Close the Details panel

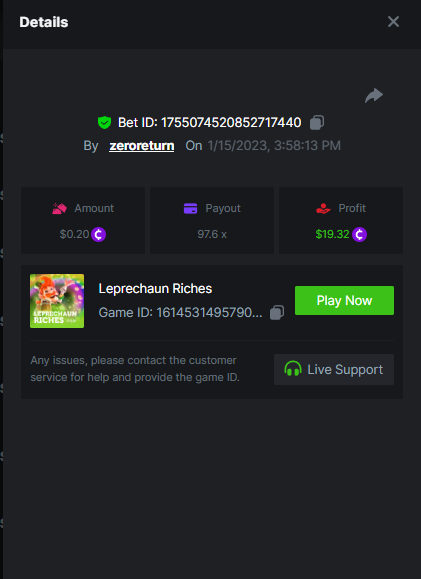[x=393, y=22]
